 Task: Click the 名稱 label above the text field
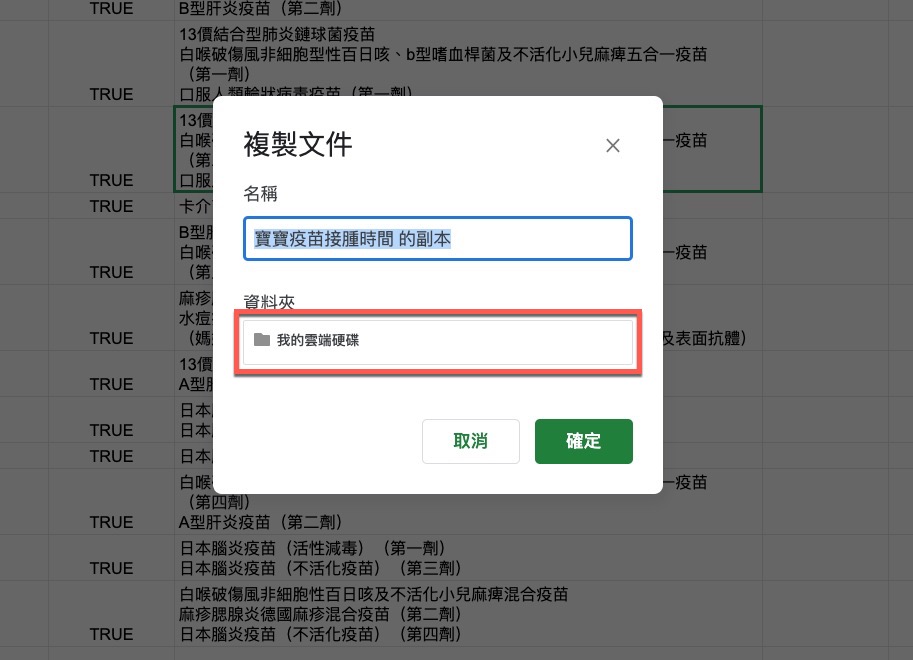tap(260, 193)
